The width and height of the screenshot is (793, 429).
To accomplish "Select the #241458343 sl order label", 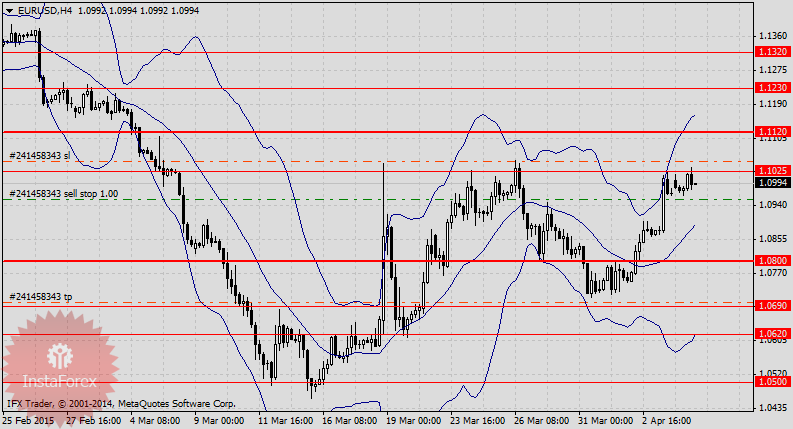I will pyautogui.click(x=40, y=156).
